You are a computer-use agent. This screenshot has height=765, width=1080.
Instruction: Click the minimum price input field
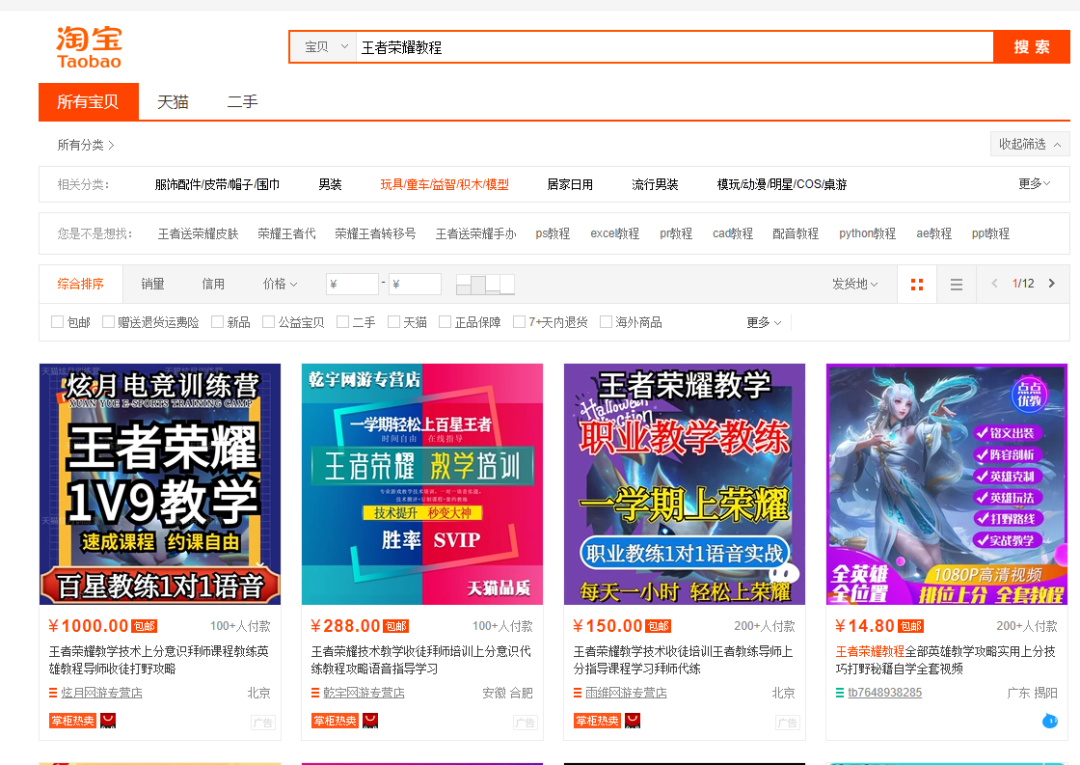point(352,284)
